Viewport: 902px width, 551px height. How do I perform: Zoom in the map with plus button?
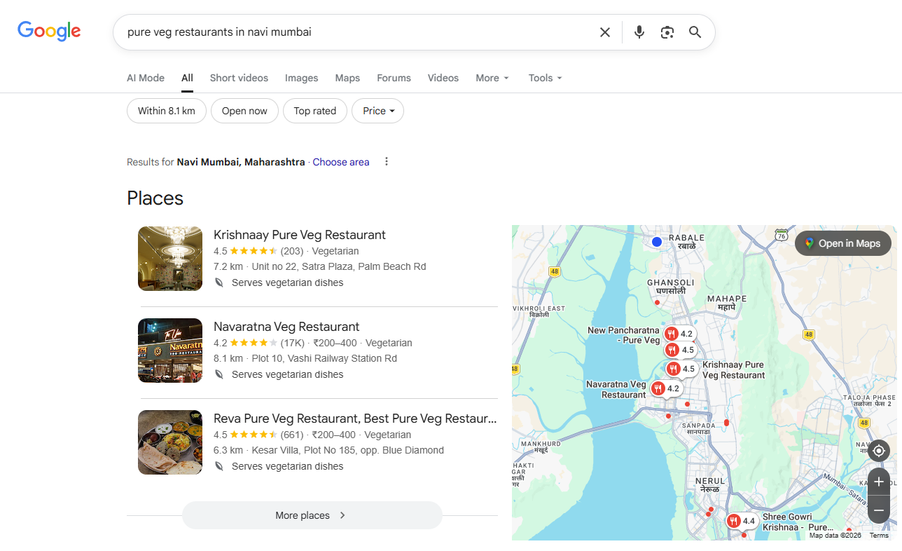(x=878, y=482)
